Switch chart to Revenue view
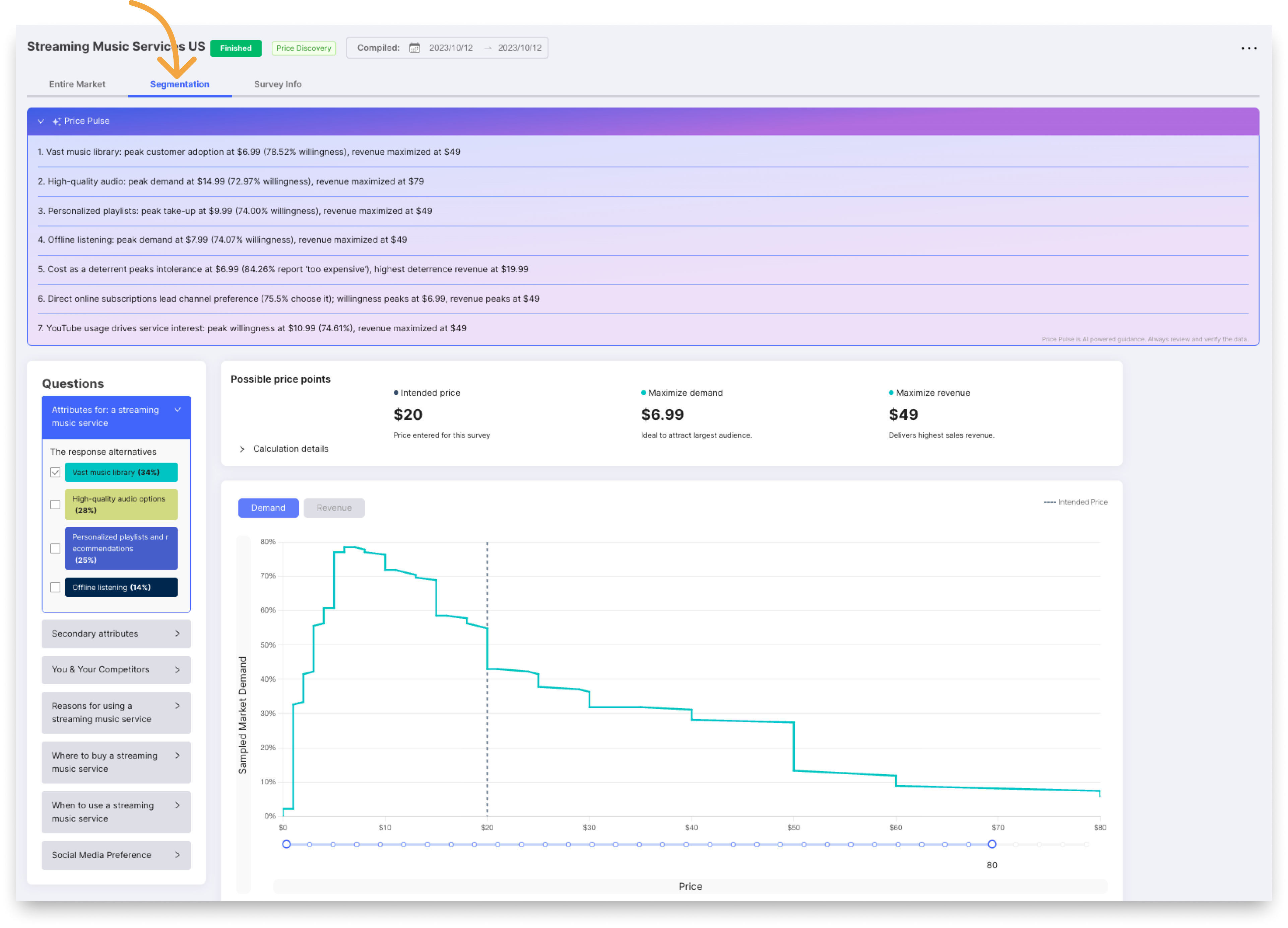 tap(334, 508)
